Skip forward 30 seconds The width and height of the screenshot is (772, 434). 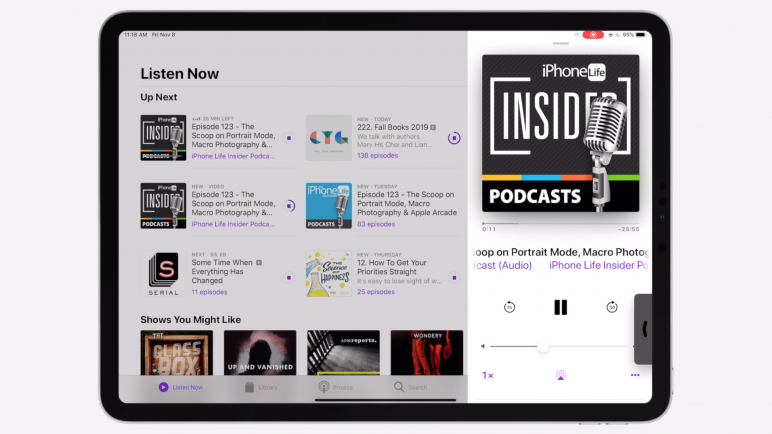[x=611, y=307]
